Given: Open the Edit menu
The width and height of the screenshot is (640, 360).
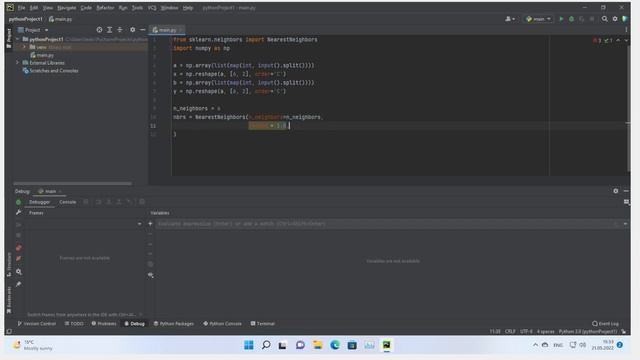Looking at the screenshot, I should (x=34, y=8).
